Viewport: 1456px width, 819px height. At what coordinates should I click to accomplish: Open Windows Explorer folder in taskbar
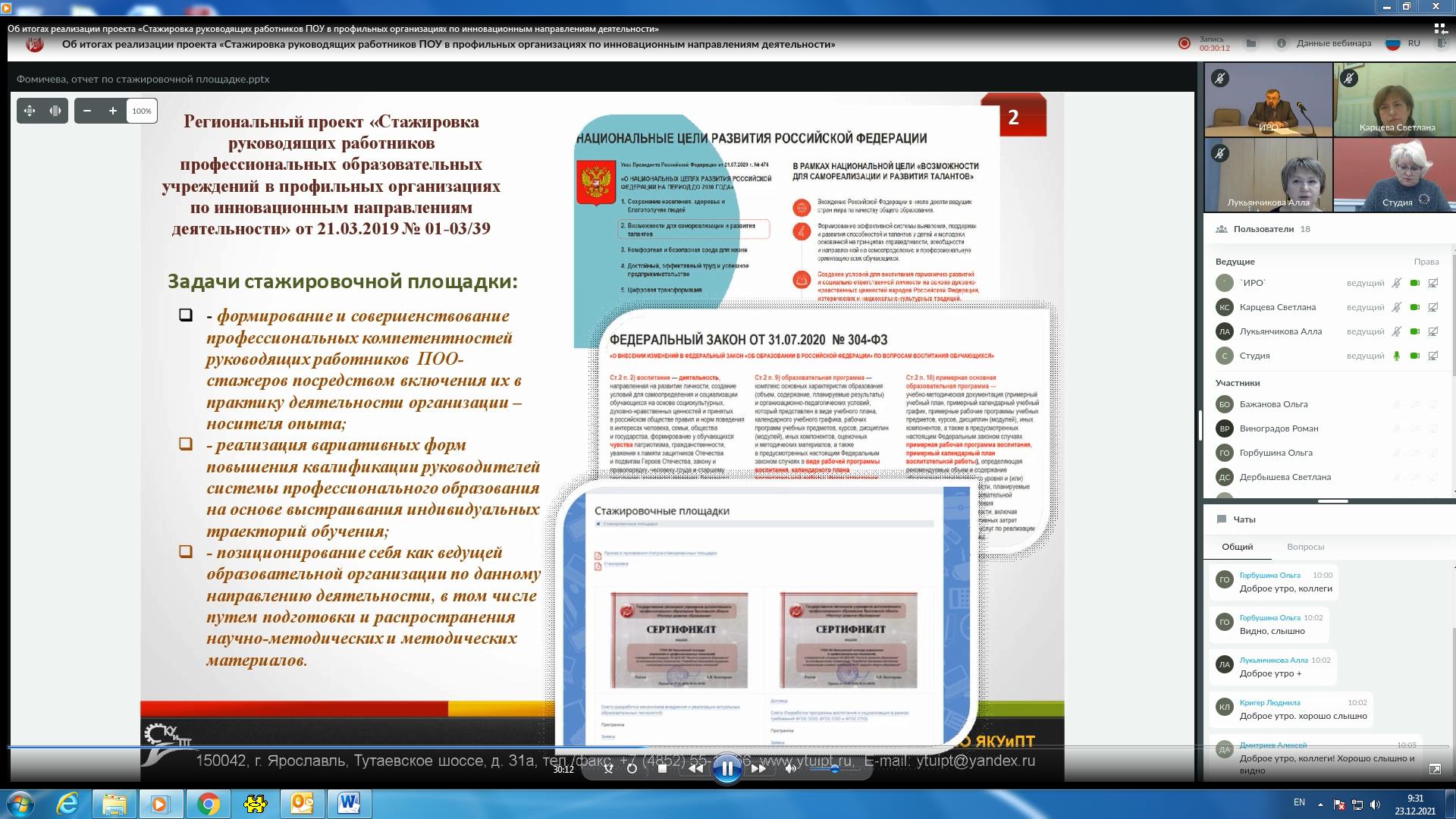click(x=115, y=804)
